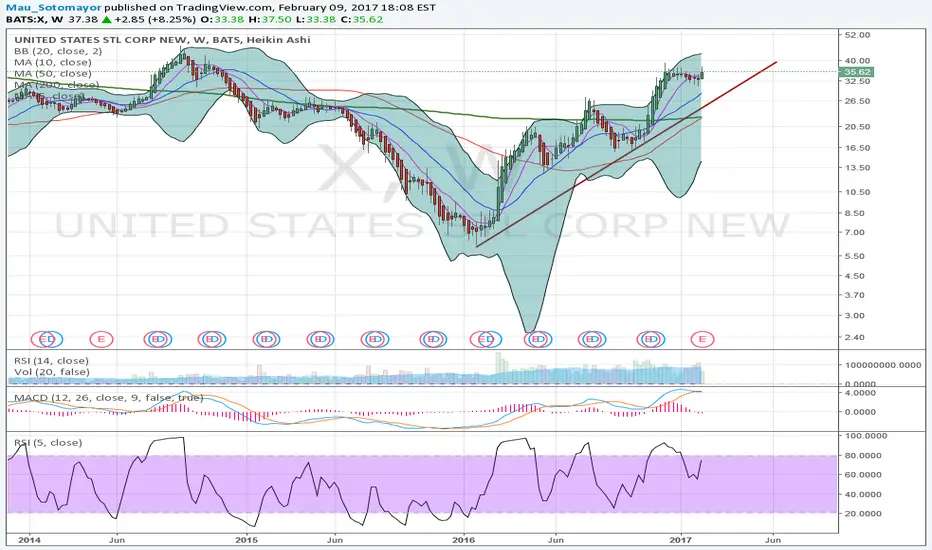
Task: Click the 13.50 price axis label
Action: (x=857, y=168)
